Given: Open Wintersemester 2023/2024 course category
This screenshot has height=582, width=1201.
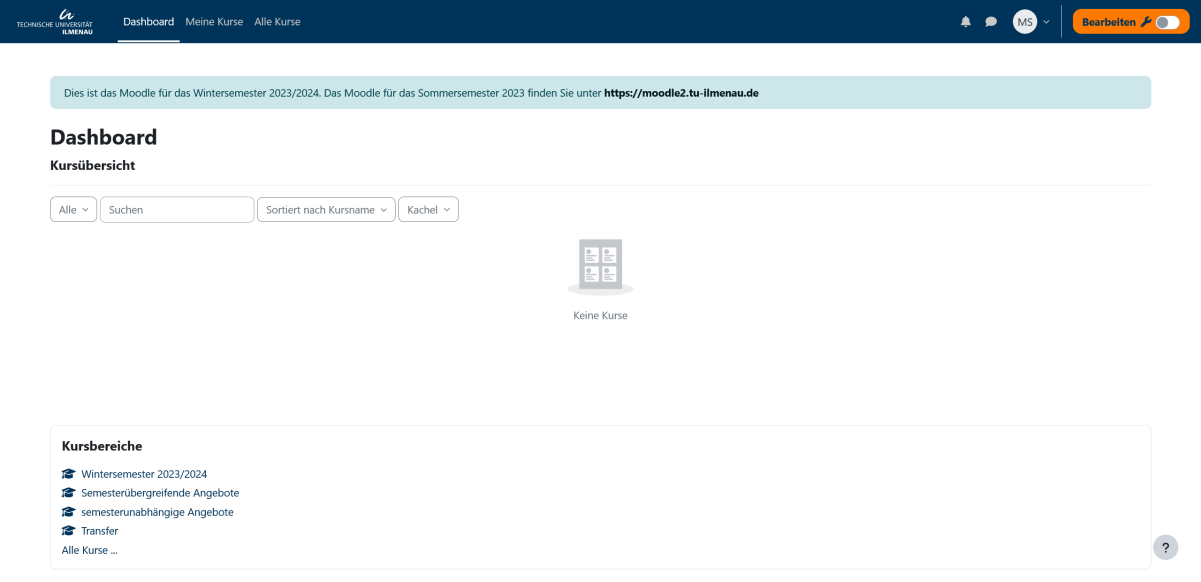Looking at the screenshot, I should (144, 474).
